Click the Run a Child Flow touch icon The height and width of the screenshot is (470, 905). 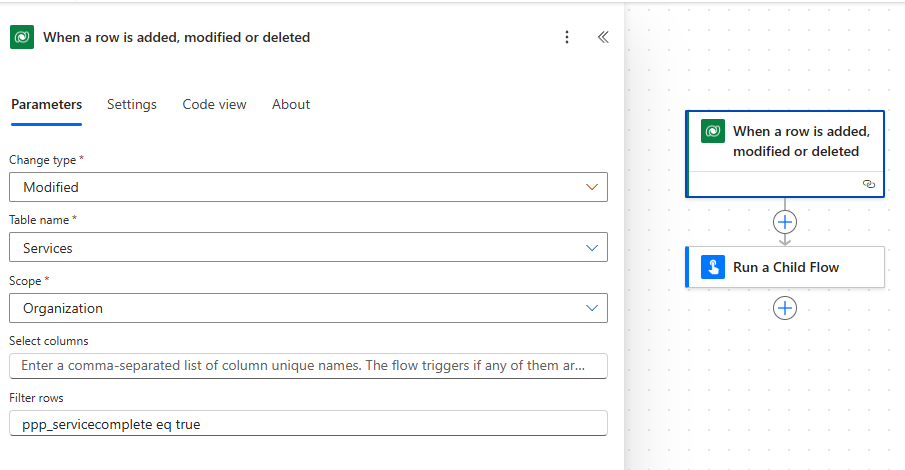713,267
